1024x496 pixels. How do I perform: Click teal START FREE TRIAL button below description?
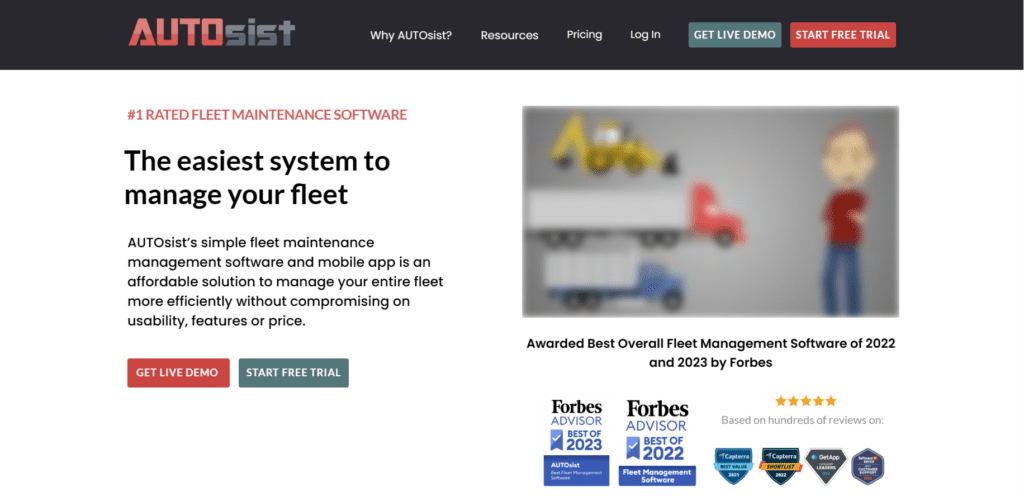click(x=293, y=373)
